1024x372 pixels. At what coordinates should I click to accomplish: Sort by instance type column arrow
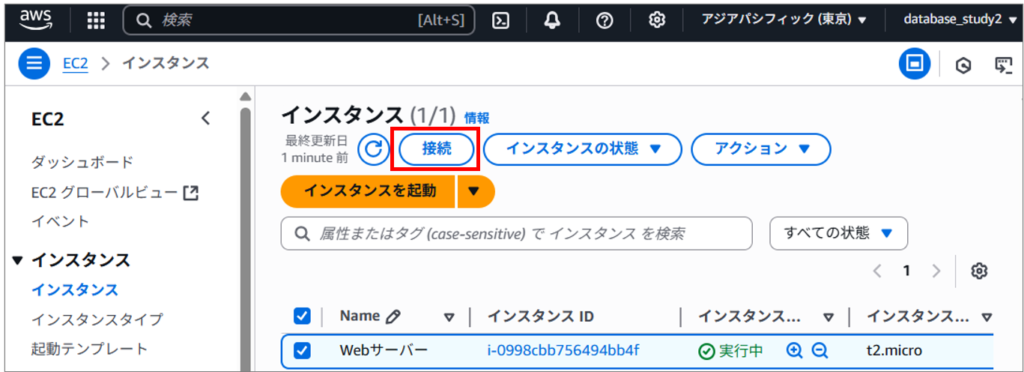986,317
